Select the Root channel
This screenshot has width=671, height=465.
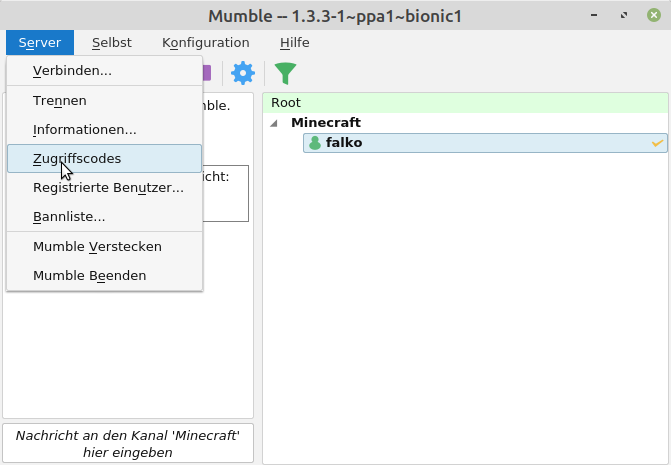(x=286, y=103)
